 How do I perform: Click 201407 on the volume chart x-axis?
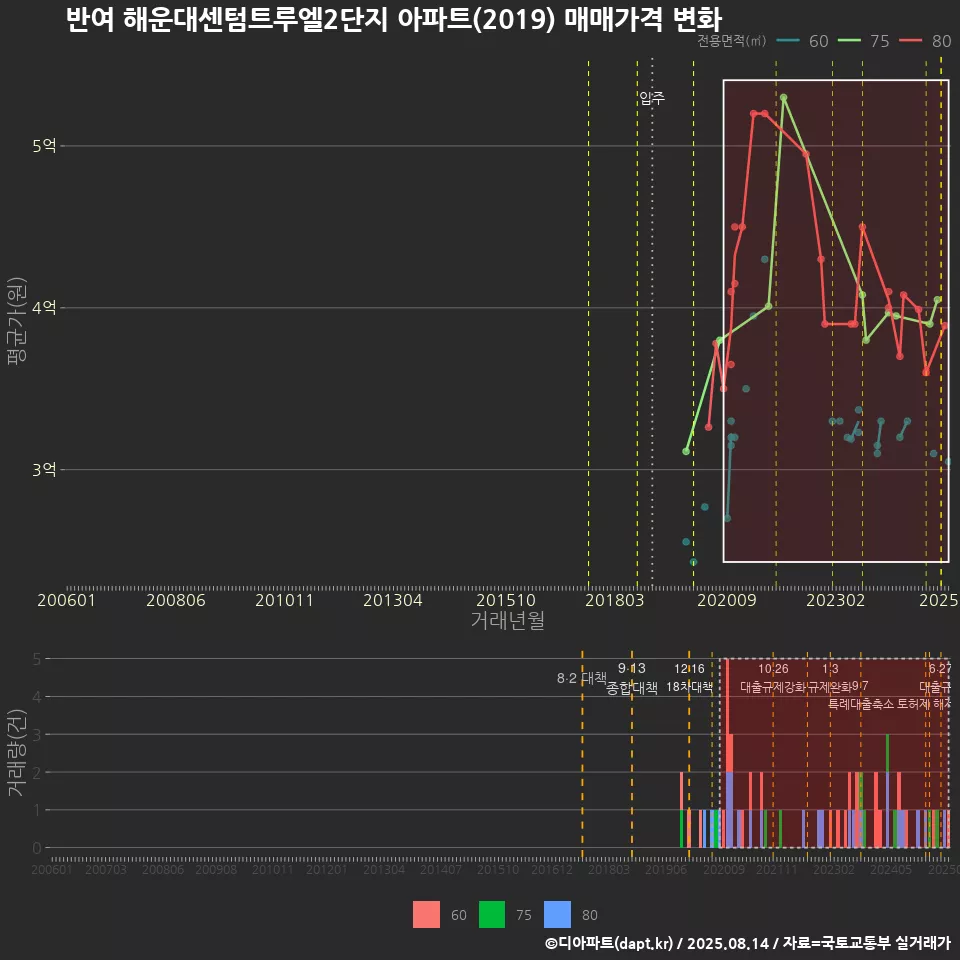click(x=441, y=869)
